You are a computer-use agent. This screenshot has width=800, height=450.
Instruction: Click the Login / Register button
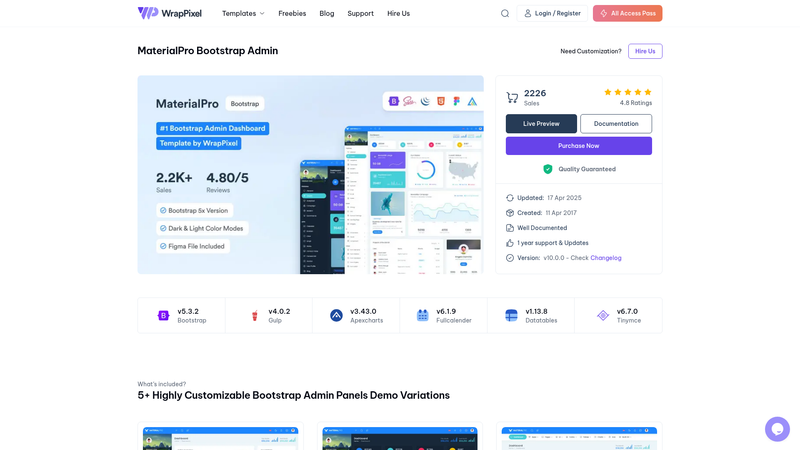click(552, 13)
